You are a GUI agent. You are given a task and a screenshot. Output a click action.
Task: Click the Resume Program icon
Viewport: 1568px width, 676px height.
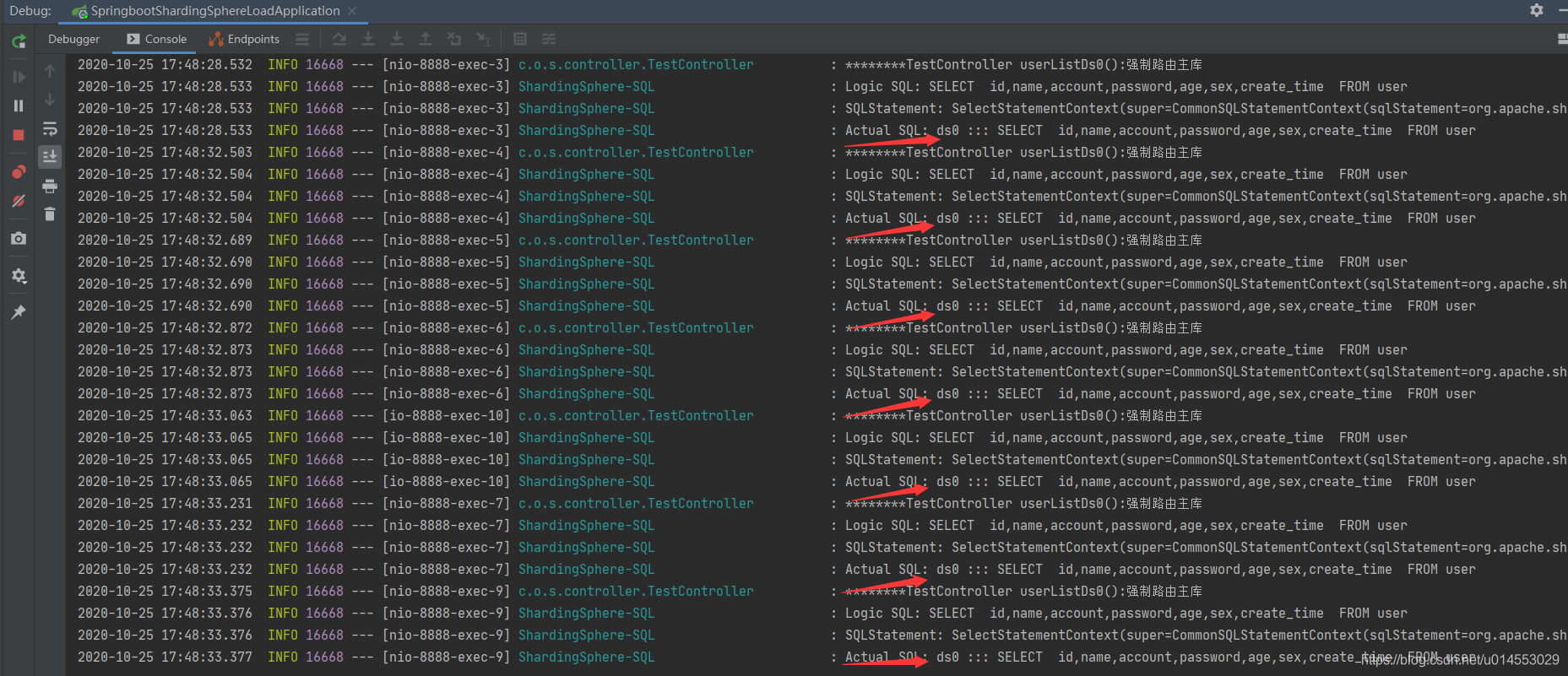[x=19, y=77]
